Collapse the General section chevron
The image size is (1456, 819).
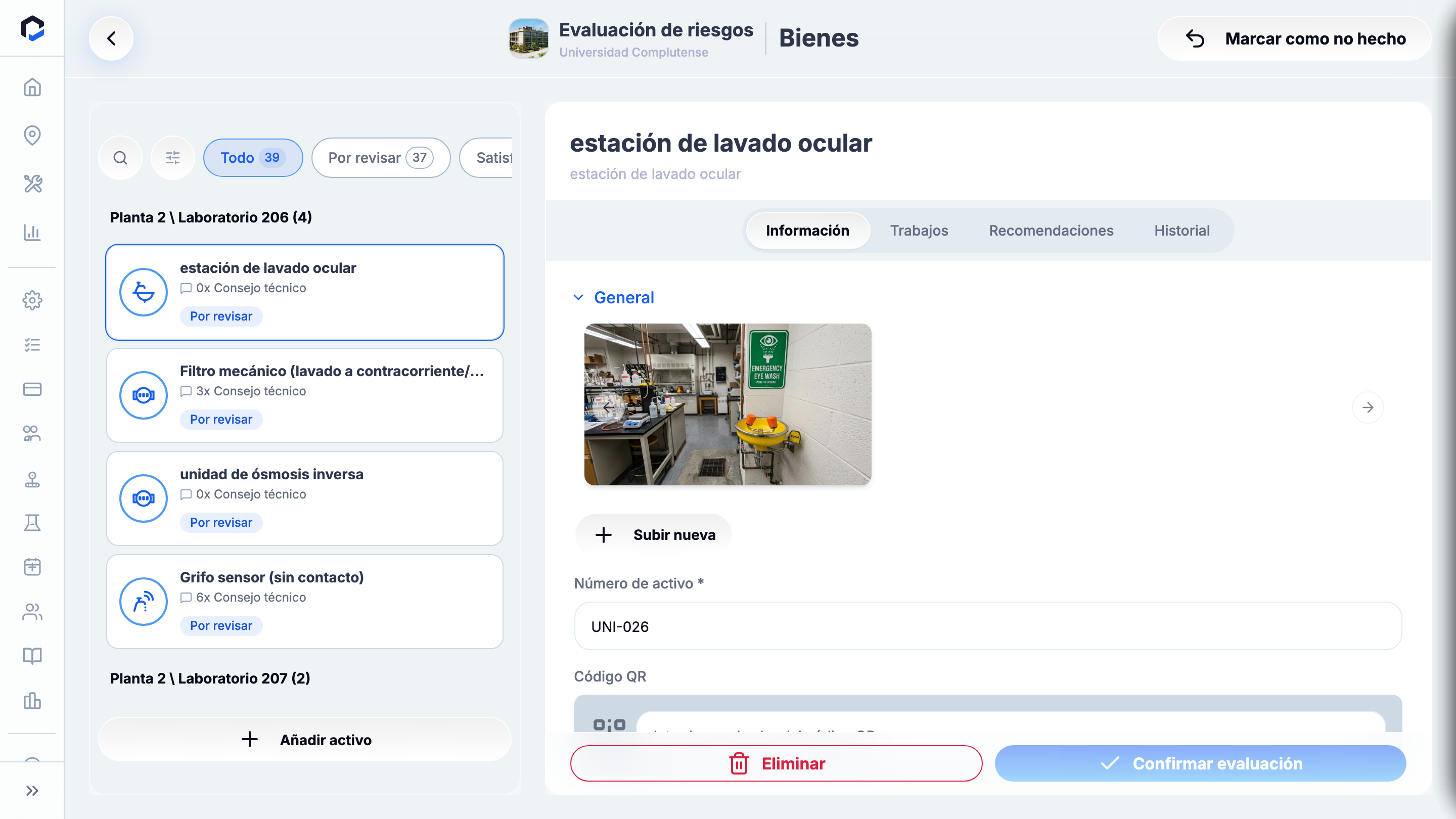tap(578, 297)
